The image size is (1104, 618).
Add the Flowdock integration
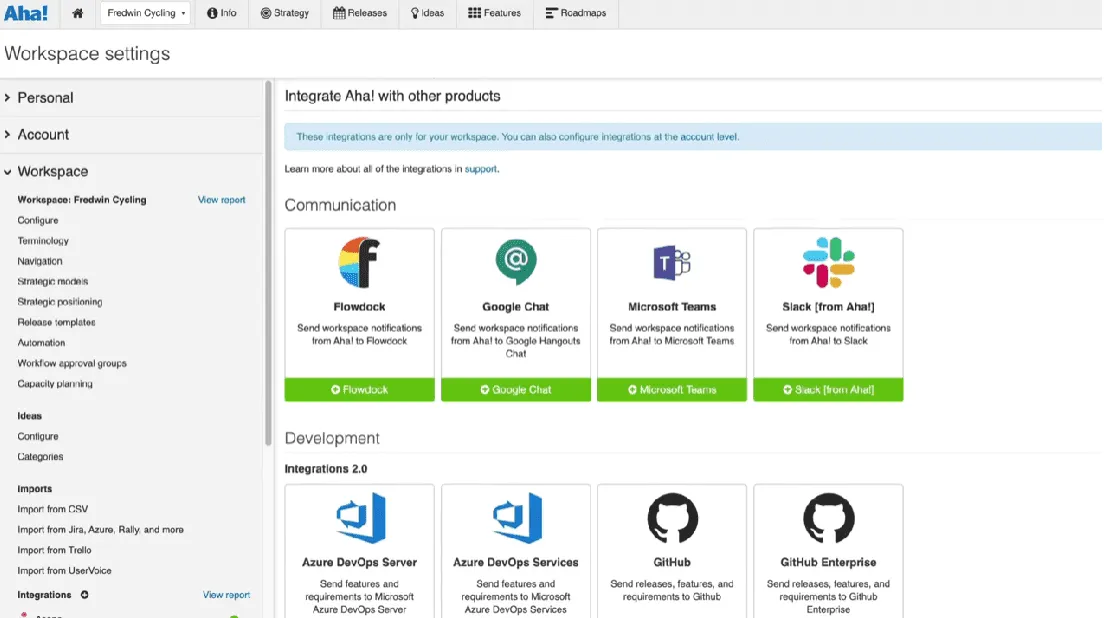[360, 389]
